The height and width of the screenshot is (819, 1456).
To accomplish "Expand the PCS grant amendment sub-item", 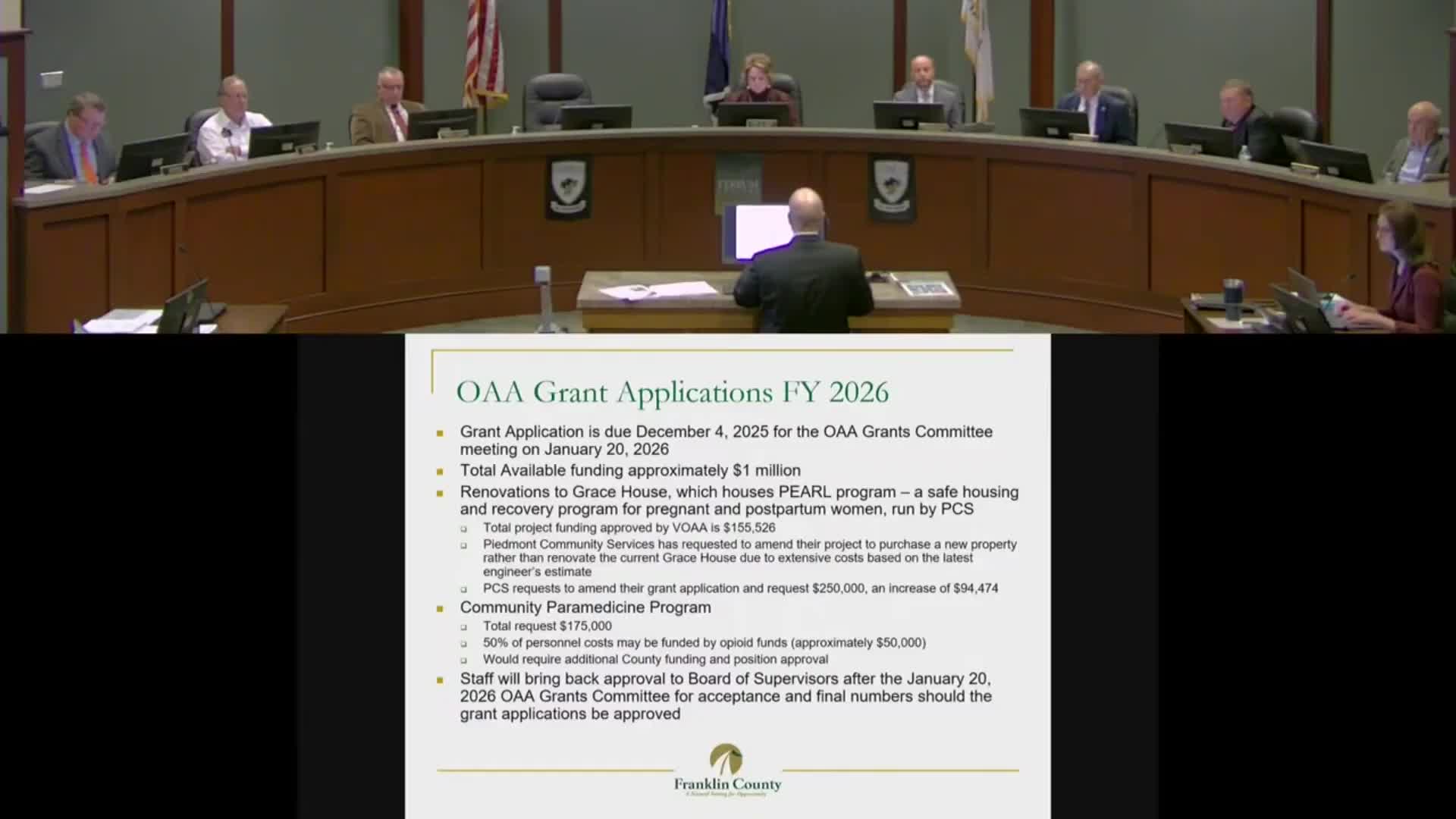I will point(463,588).
